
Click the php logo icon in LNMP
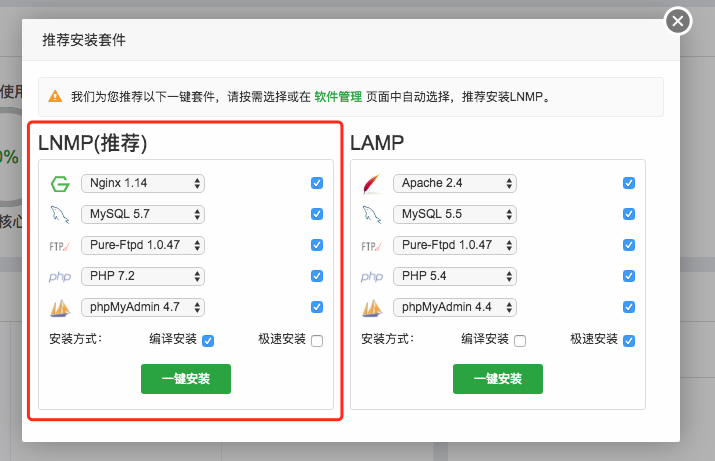click(60, 277)
